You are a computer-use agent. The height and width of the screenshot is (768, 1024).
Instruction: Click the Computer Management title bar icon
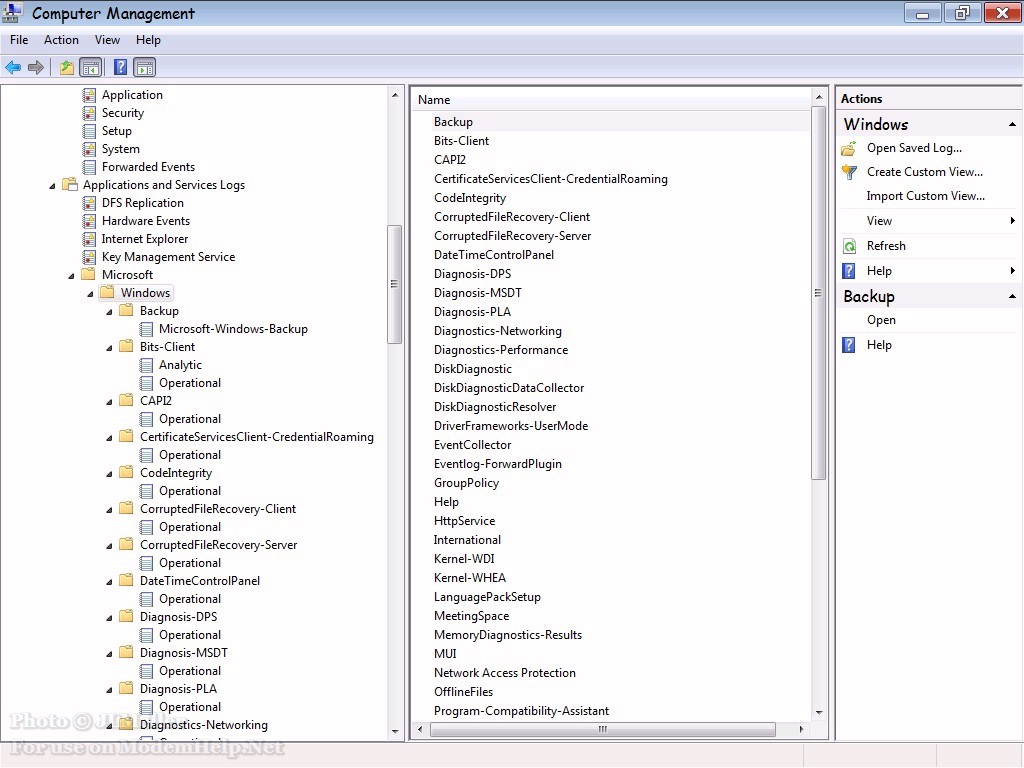coord(12,12)
